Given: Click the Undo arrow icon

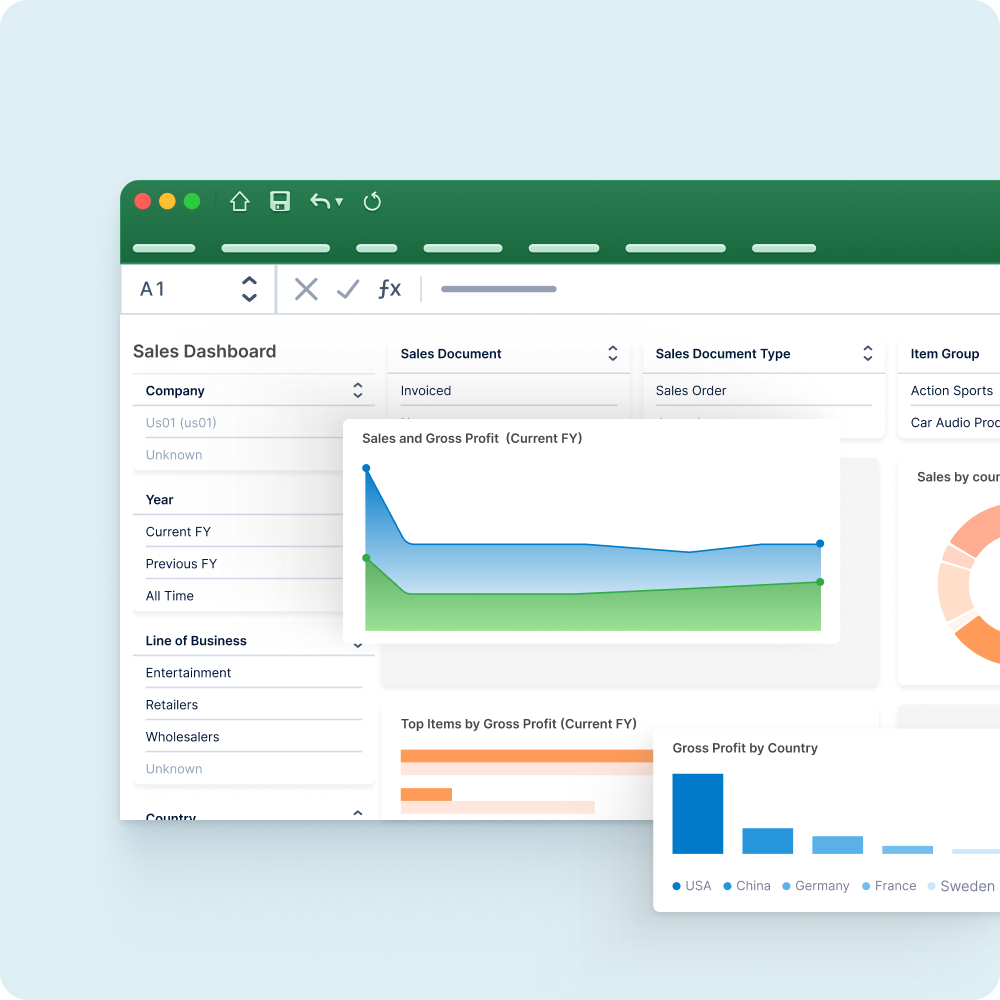Looking at the screenshot, I should 320,202.
